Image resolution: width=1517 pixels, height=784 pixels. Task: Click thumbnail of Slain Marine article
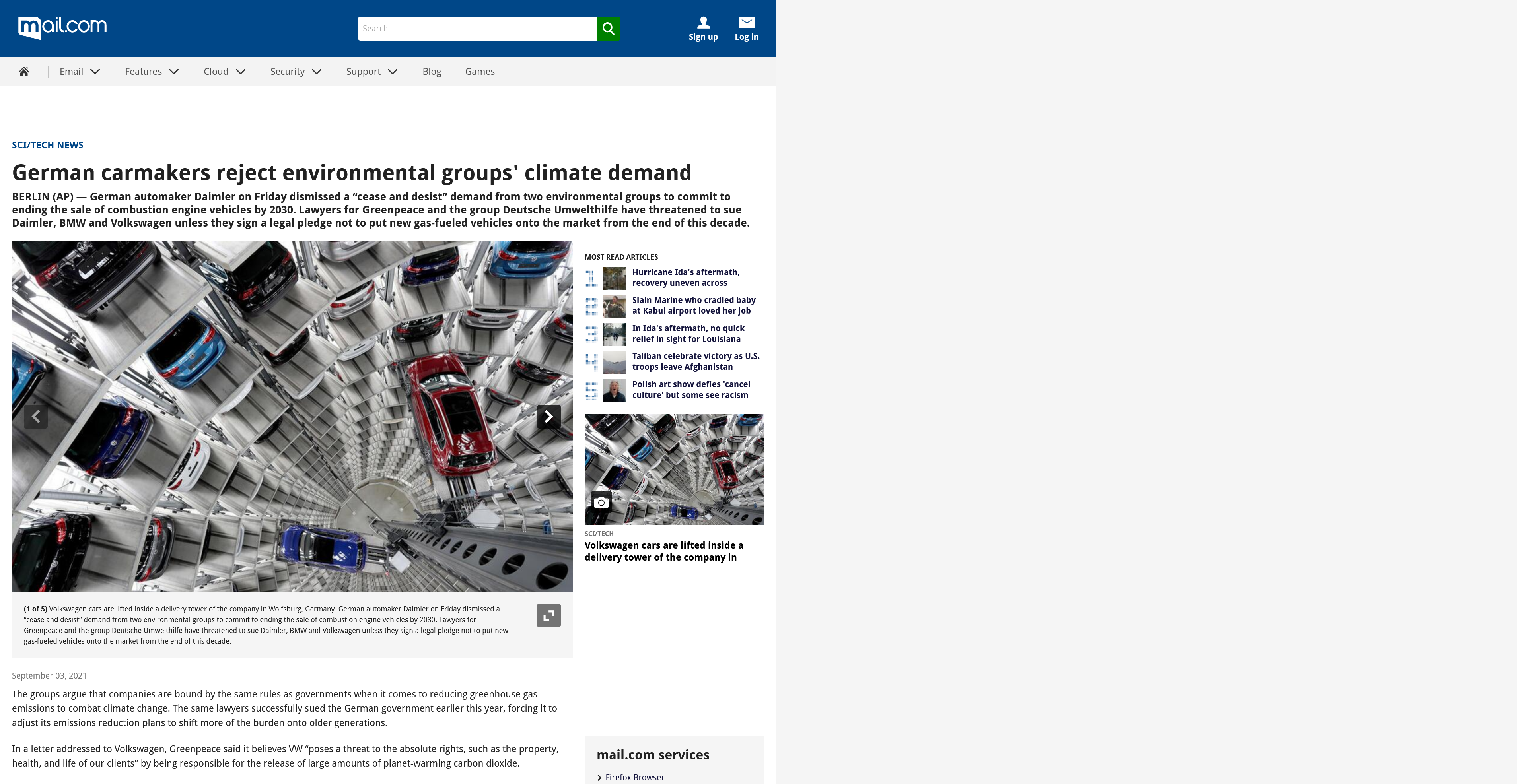pyautogui.click(x=615, y=307)
